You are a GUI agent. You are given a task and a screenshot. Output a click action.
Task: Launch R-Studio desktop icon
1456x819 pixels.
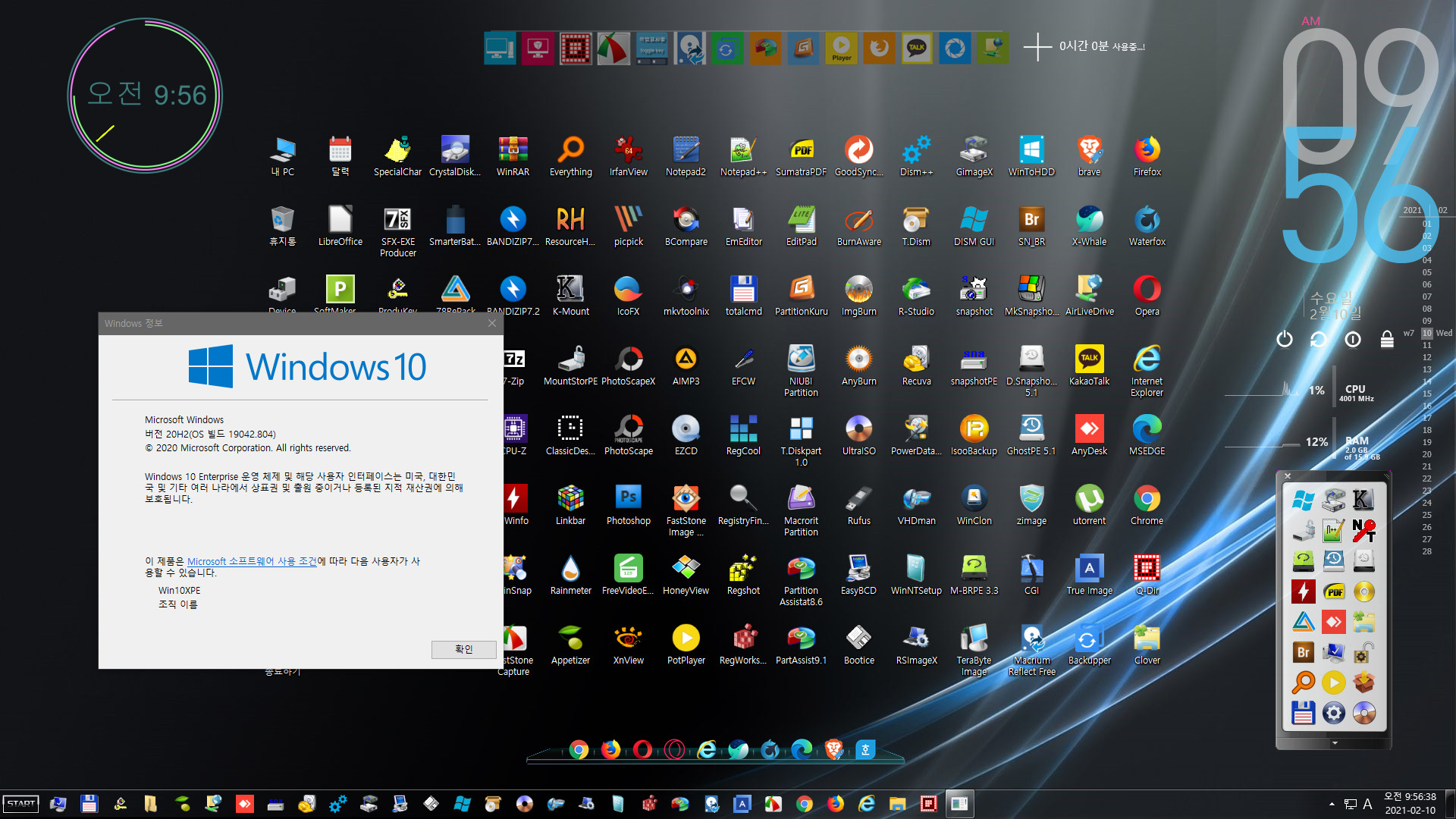(x=916, y=296)
